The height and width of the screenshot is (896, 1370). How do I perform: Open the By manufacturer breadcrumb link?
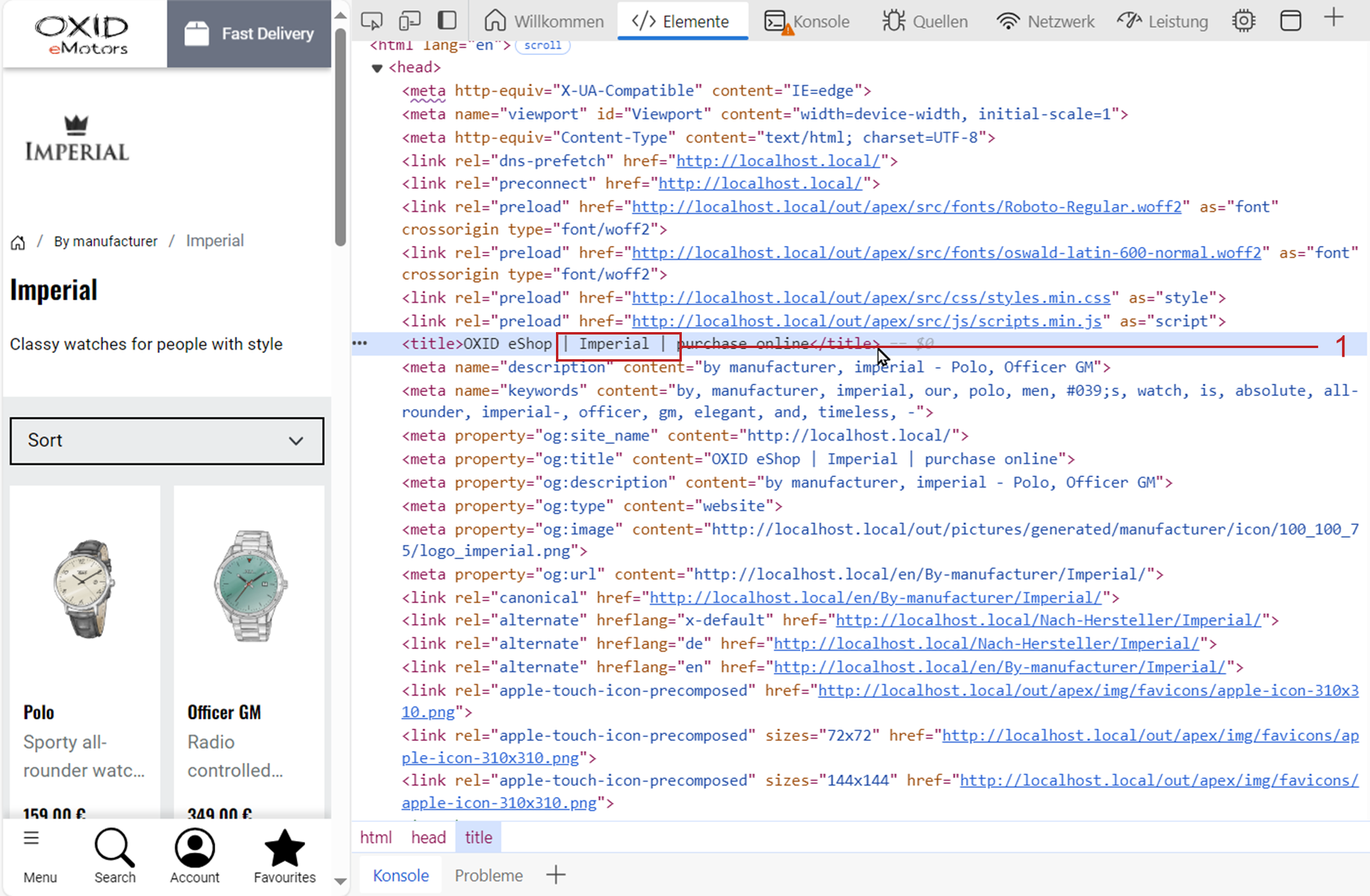(x=106, y=241)
